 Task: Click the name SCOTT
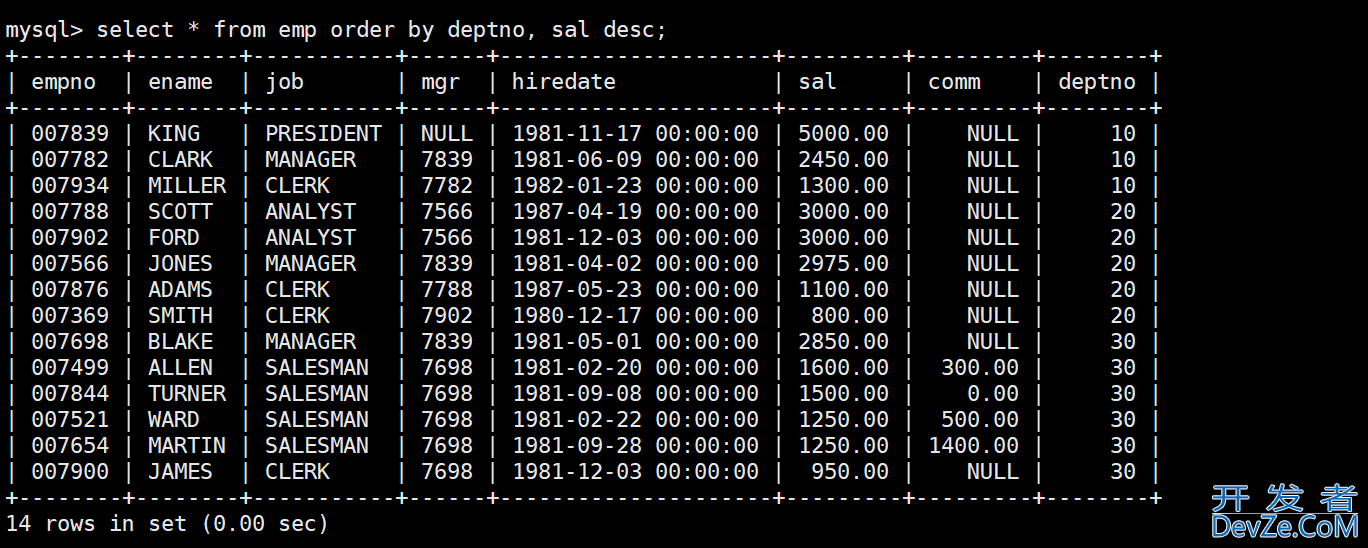[180, 211]
